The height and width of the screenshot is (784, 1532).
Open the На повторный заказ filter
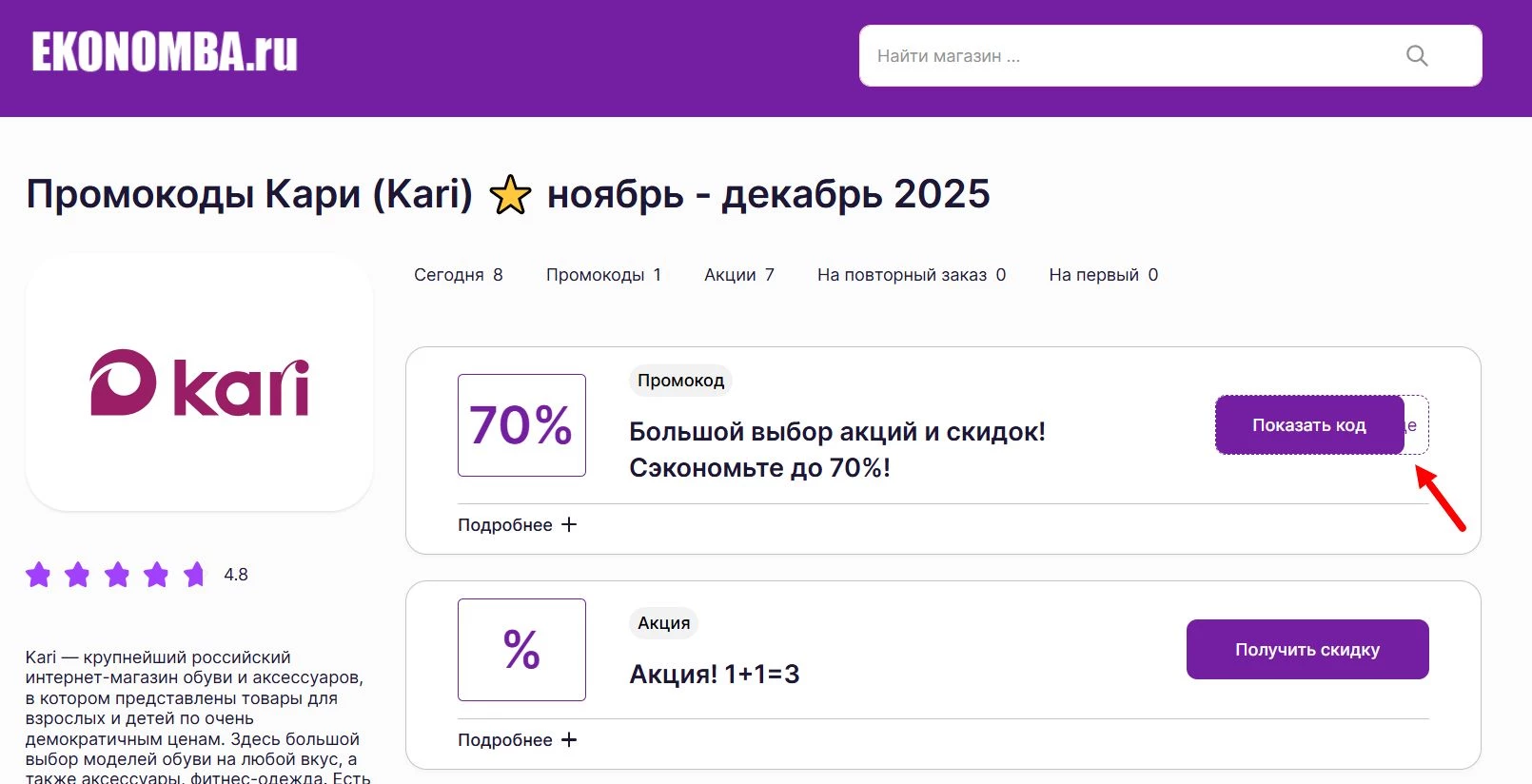(x=911, y=274)
